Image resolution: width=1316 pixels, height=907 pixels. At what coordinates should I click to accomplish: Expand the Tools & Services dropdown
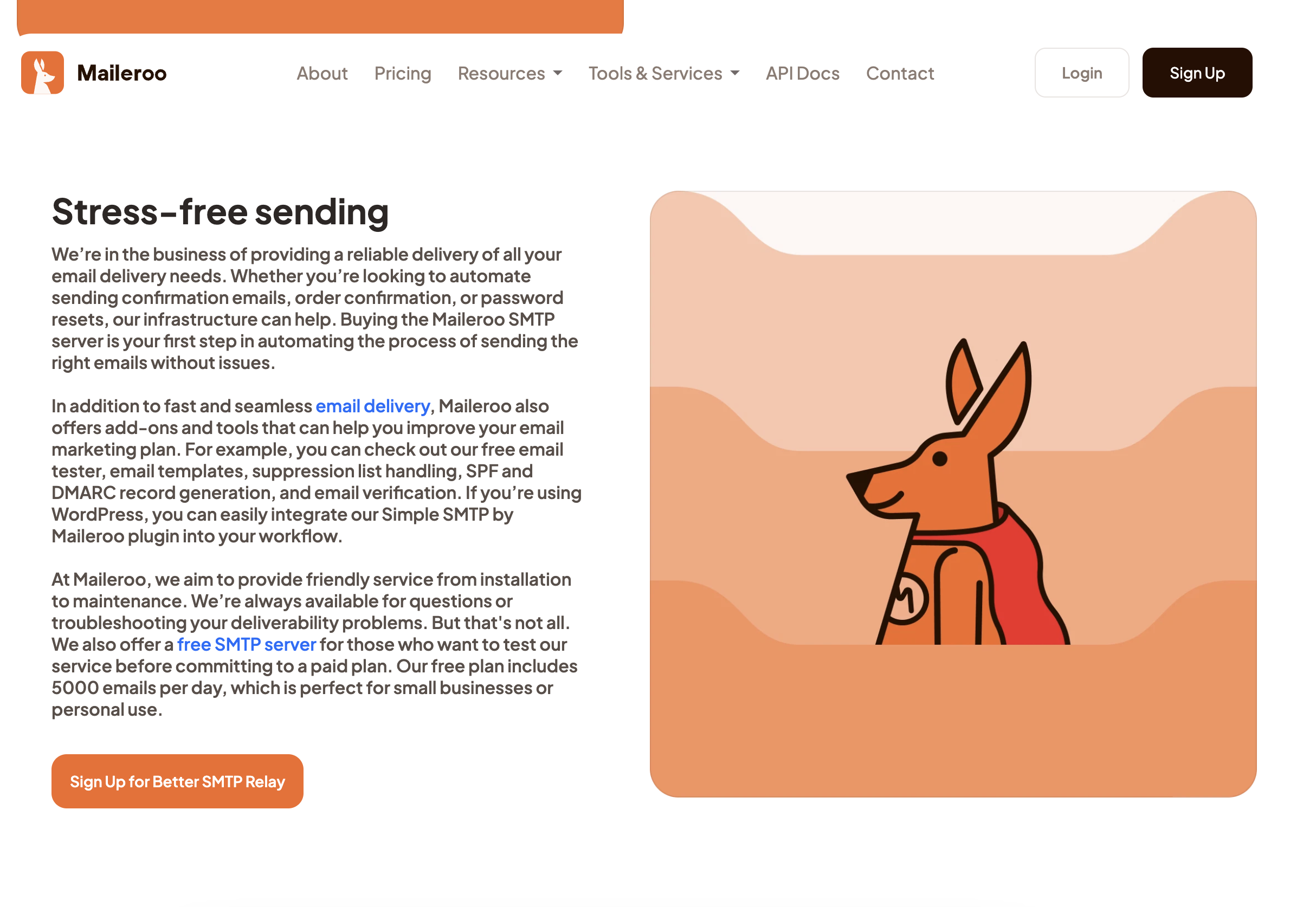point(663,72)
